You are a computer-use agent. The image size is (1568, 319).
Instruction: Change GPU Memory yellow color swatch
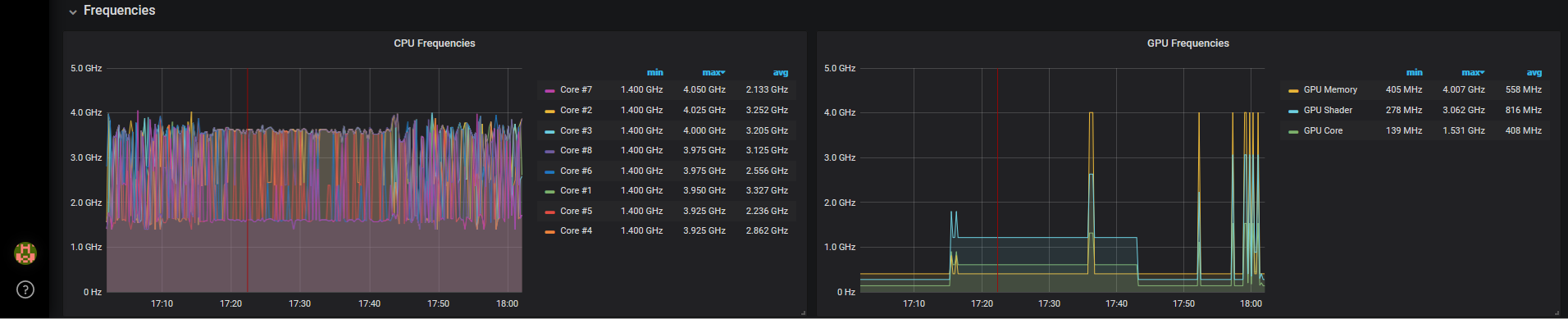tap(1293, 91)
